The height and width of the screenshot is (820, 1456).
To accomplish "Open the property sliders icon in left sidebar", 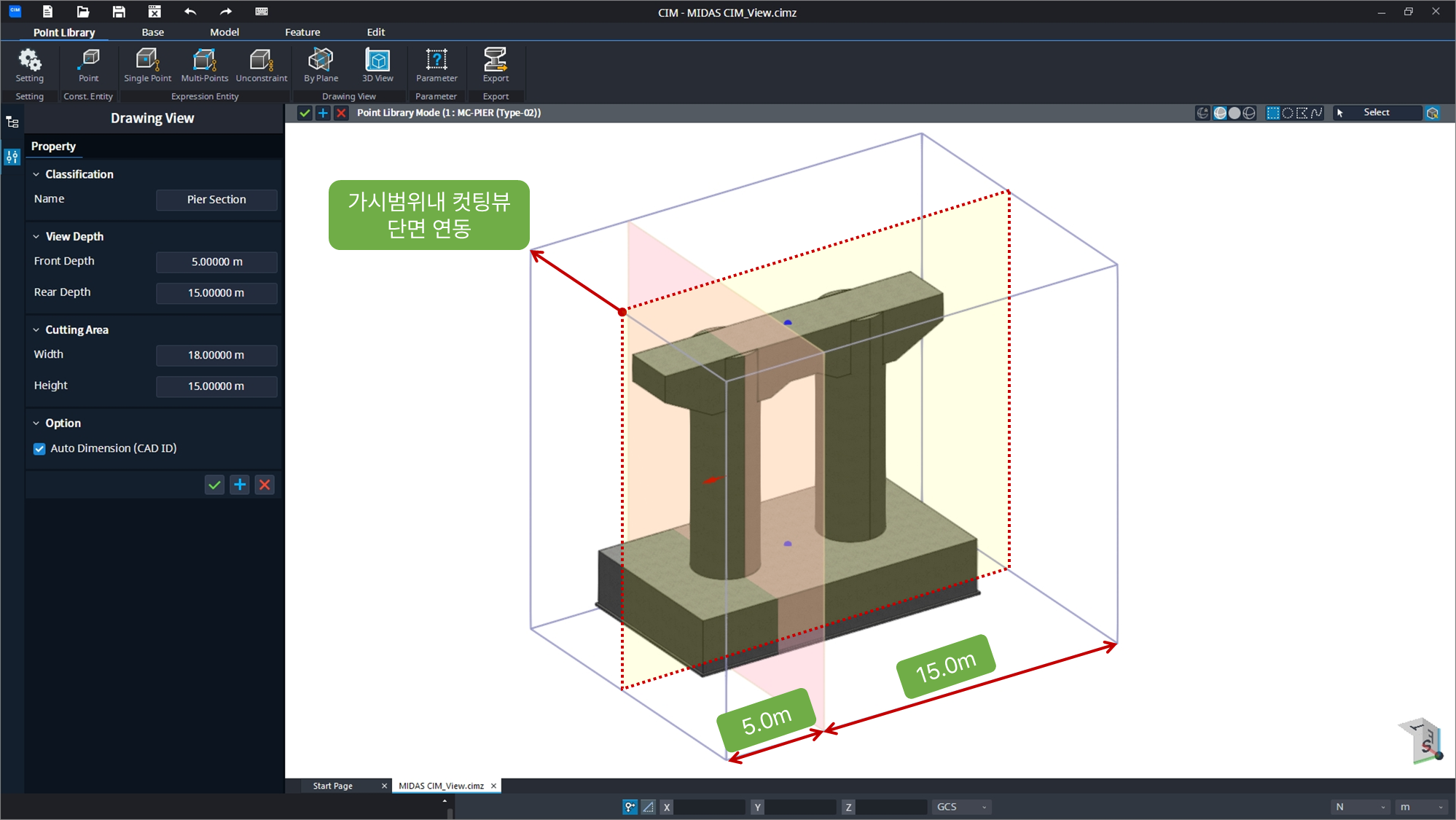I will [12, 157].
